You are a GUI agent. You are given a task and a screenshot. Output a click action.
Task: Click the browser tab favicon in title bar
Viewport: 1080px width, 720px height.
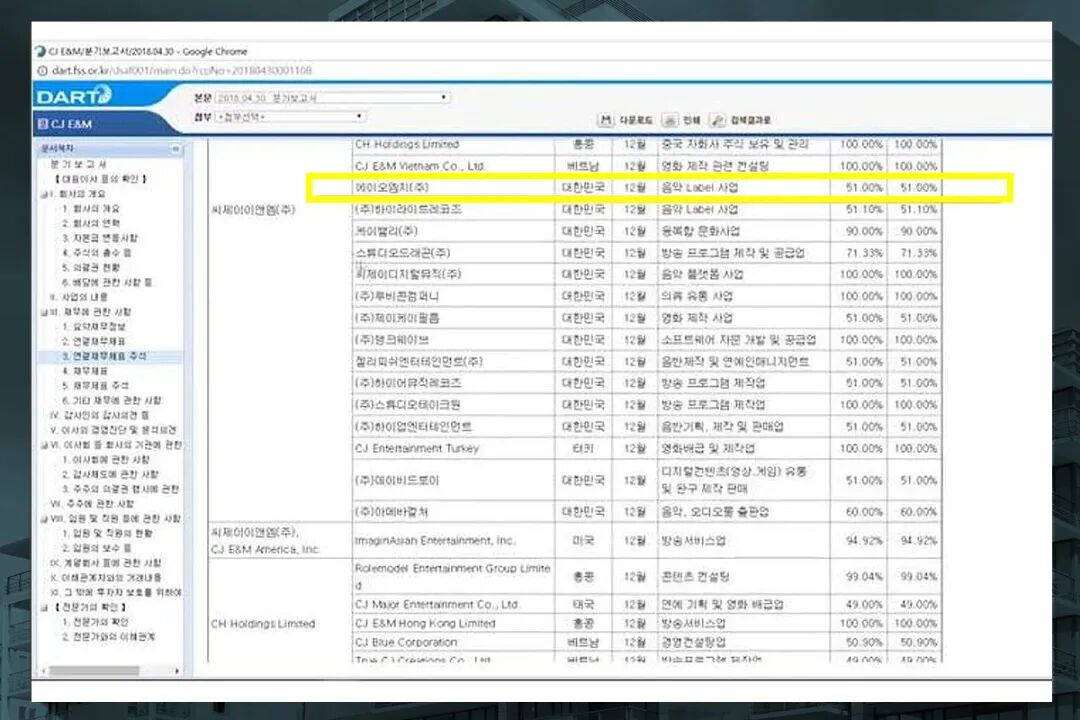click(40, 51)
